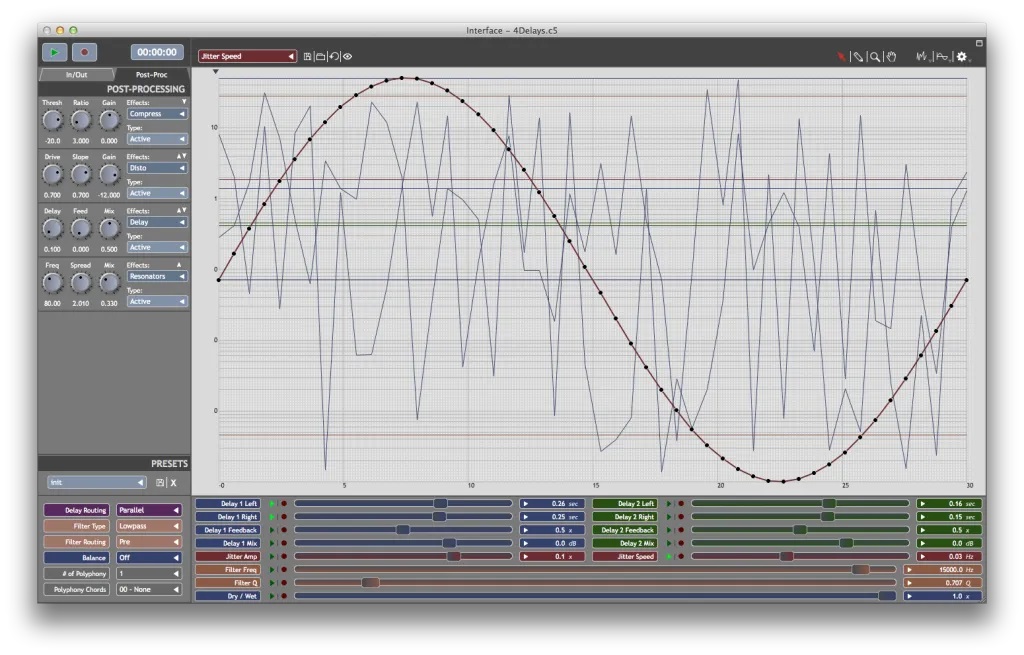
Task: Click the Delay 2 Mix red record dot
Action: pyautogui.click(x=680, y=543)
